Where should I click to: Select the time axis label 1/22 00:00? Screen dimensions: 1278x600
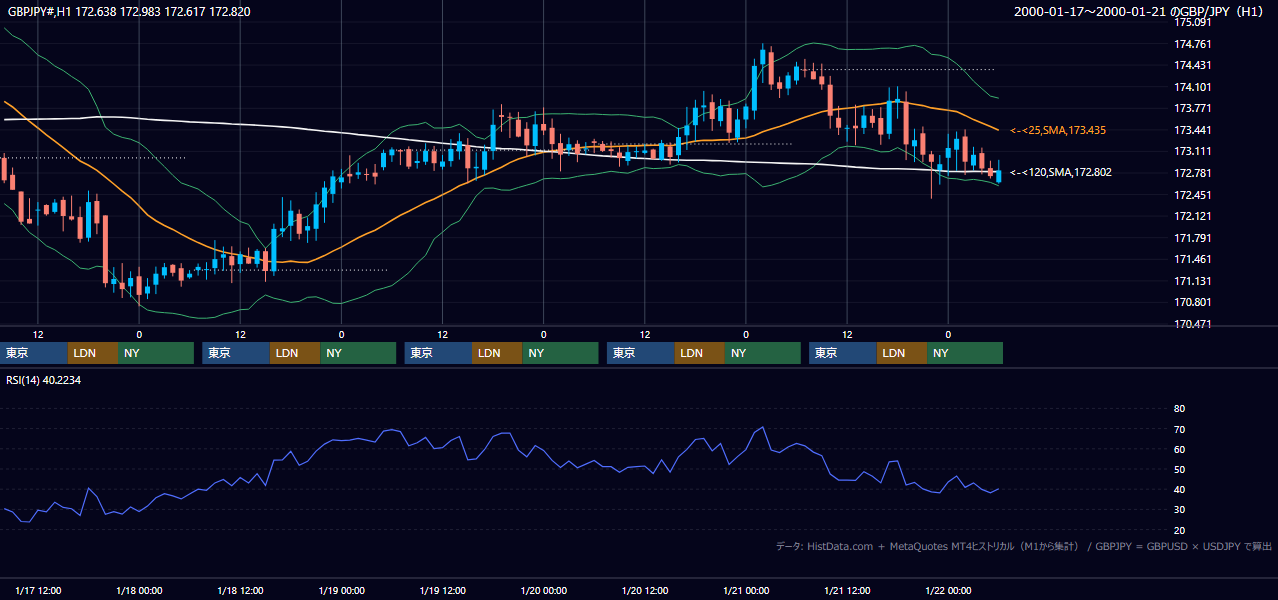pos(948,590)
